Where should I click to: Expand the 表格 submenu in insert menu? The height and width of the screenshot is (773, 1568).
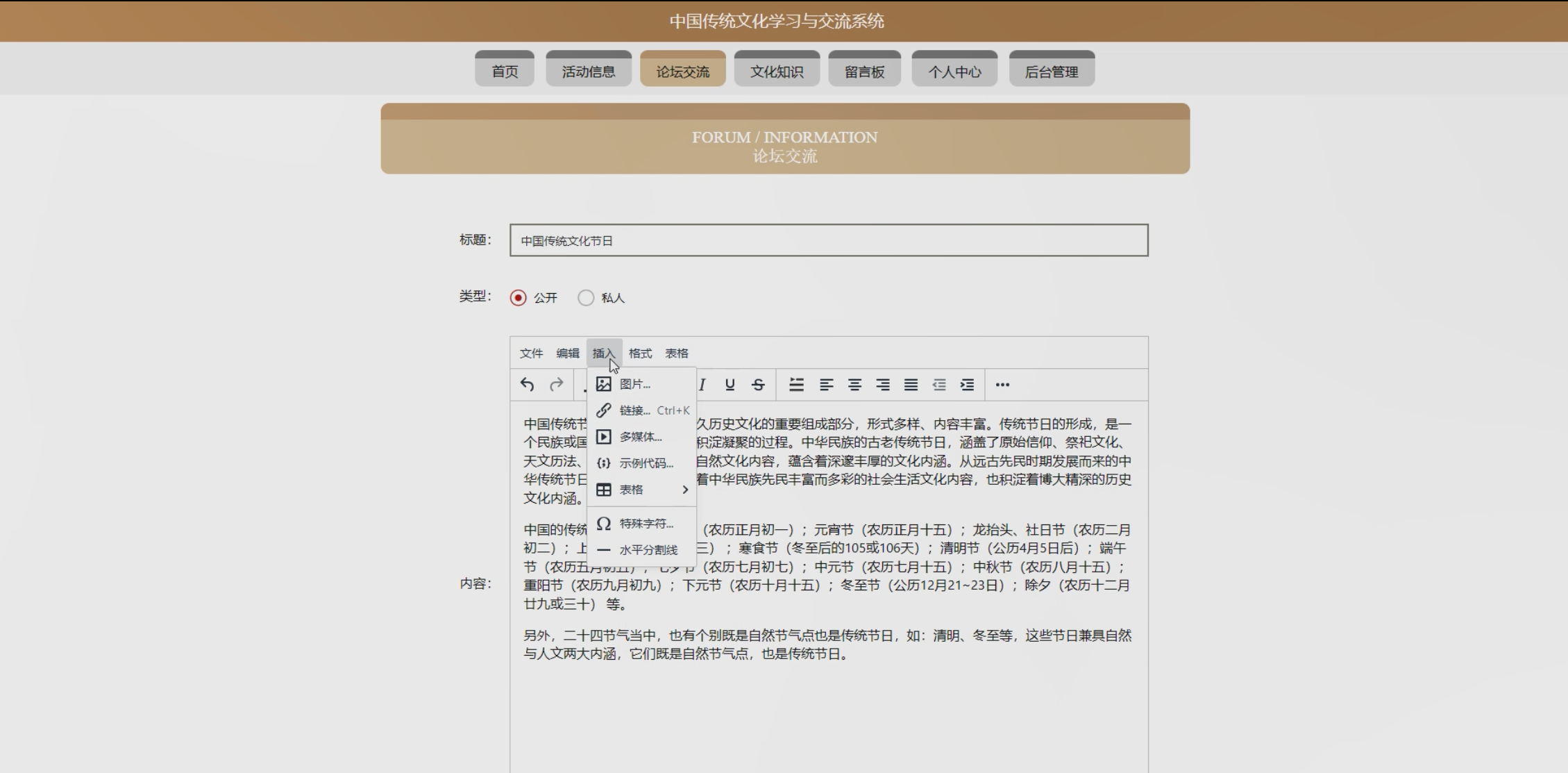[641, 490]
